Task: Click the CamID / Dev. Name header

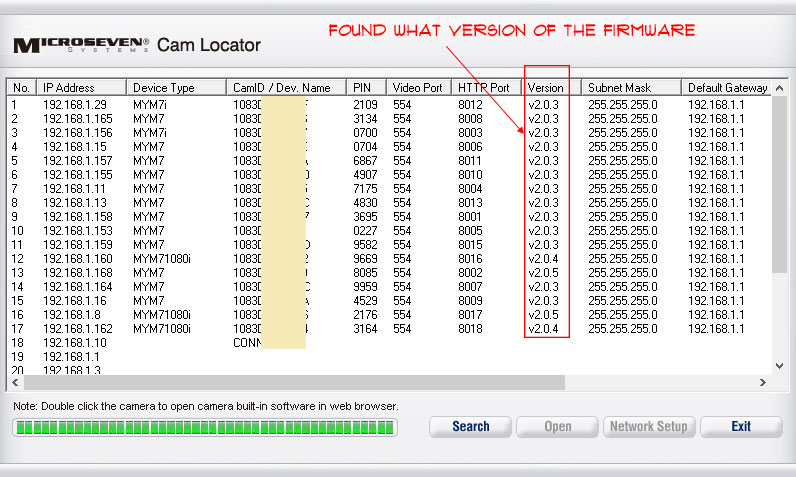Action: click(286, 87)
